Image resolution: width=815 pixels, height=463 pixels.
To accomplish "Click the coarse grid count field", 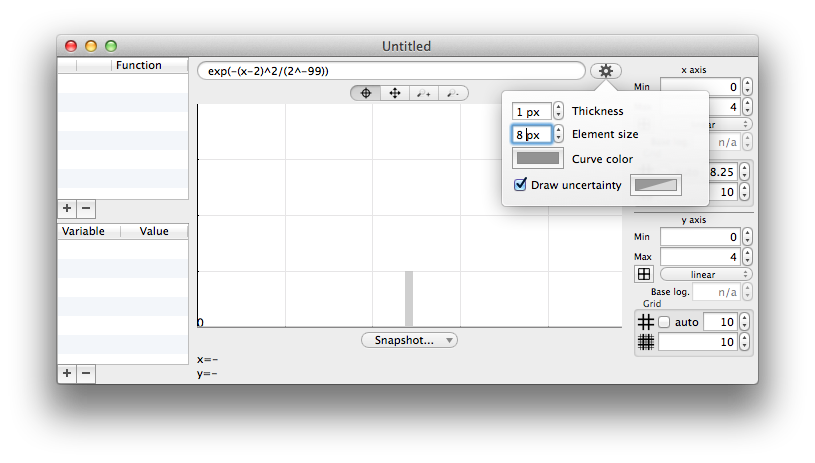I will pos(720,322).
